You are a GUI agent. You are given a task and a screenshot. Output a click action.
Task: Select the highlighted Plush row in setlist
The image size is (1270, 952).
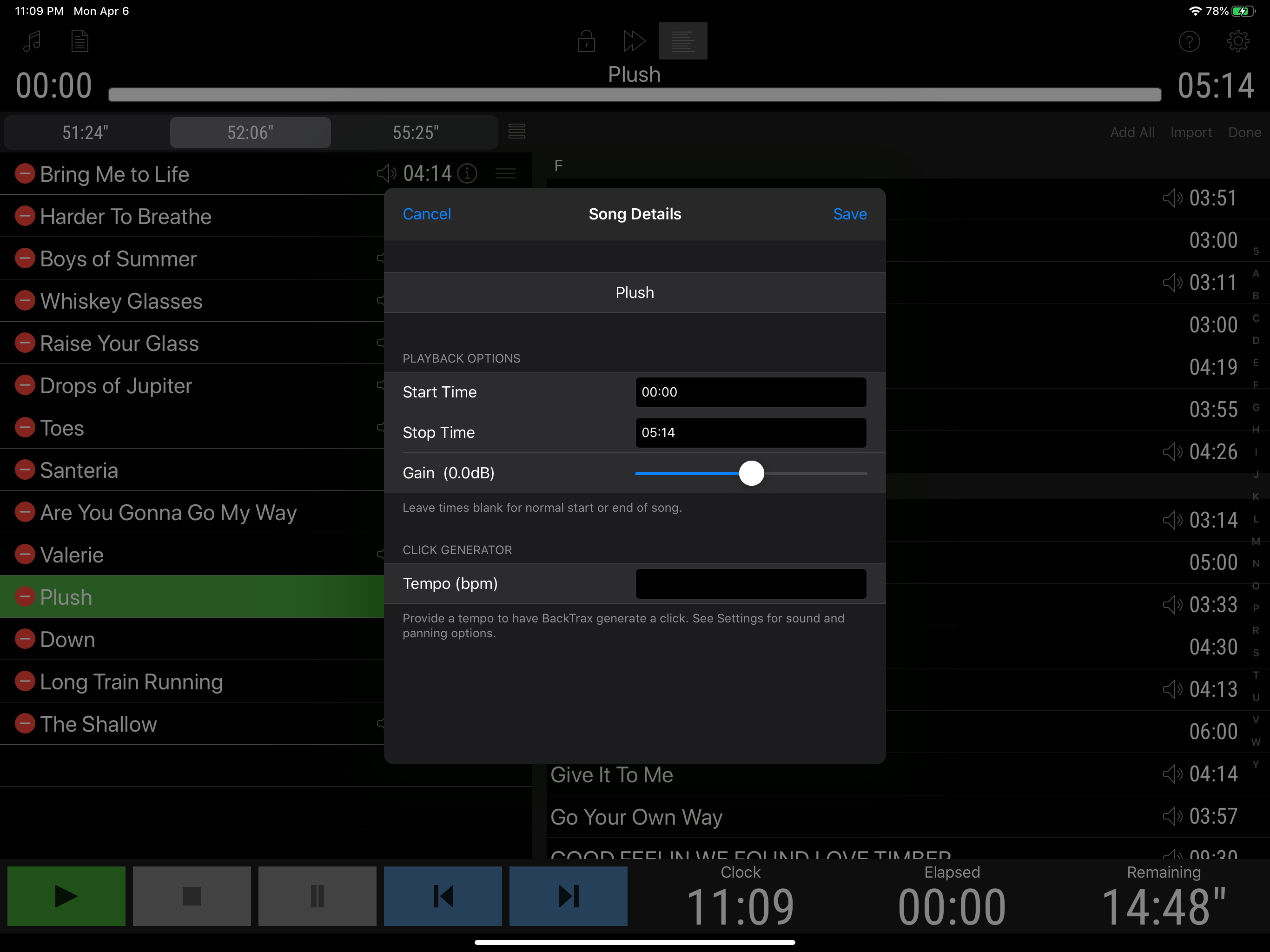coord(192,596)
